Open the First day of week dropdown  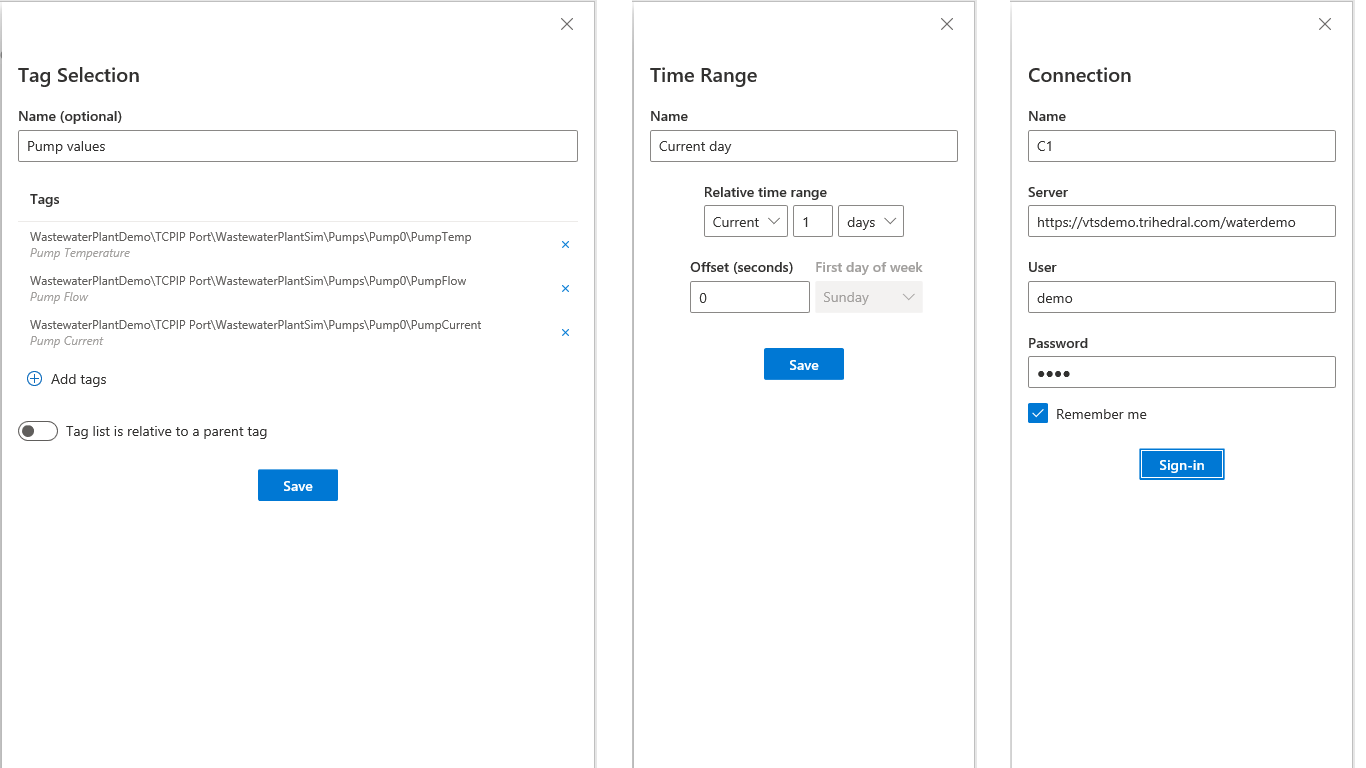[868, 297]
